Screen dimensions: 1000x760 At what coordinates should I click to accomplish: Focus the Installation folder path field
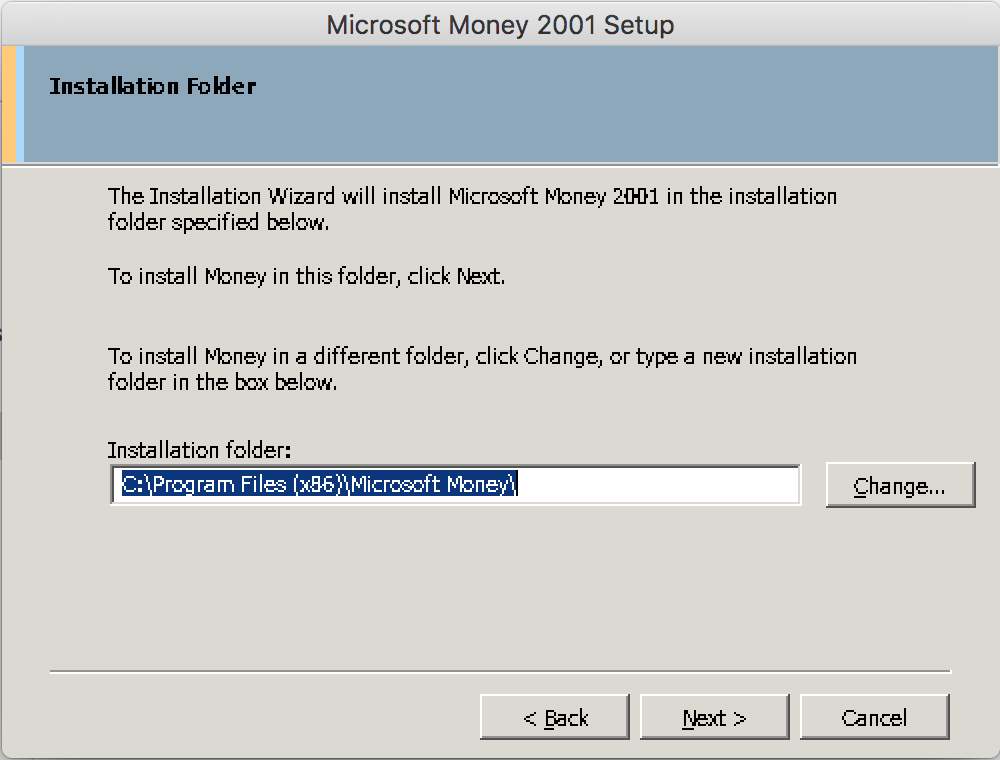(455, 485)
